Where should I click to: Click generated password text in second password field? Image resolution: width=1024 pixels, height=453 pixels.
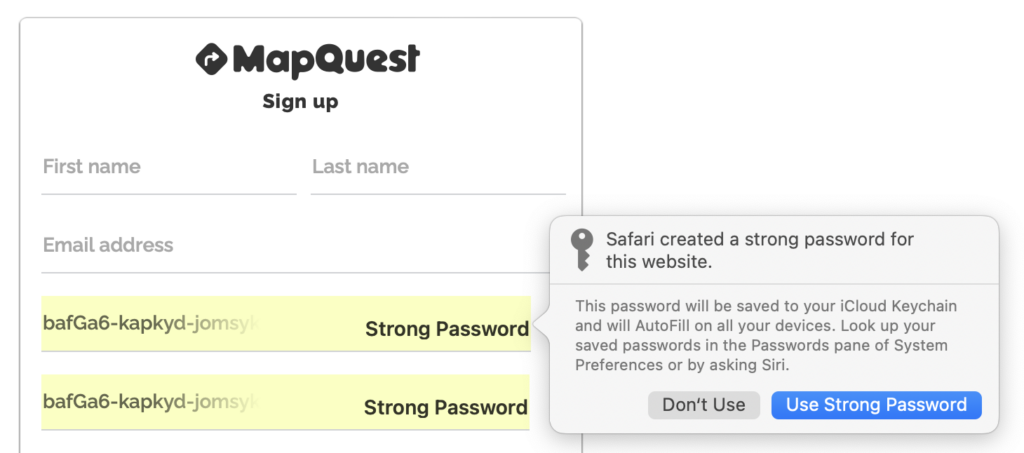pyautogui.click(x=150, y=401)
